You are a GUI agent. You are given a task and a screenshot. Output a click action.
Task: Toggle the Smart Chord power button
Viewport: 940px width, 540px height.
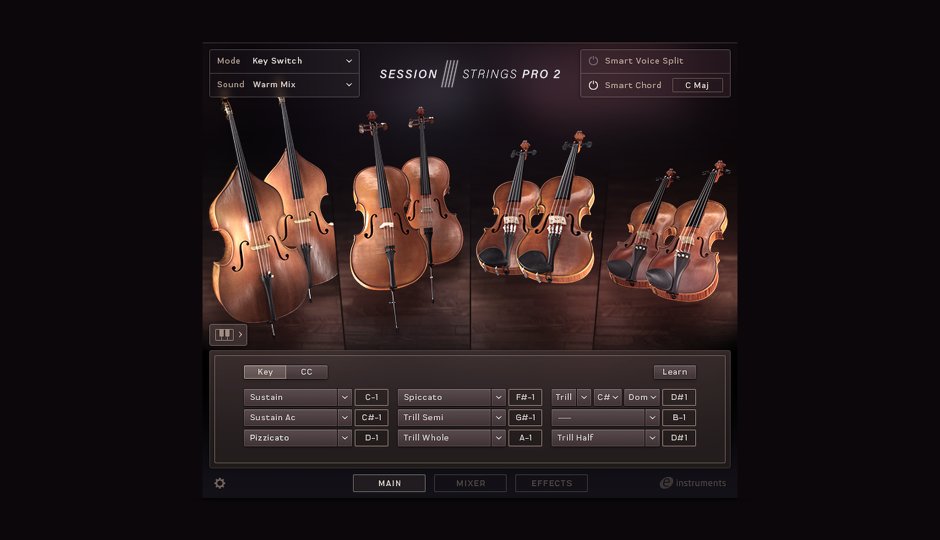[x=593, y=85]
